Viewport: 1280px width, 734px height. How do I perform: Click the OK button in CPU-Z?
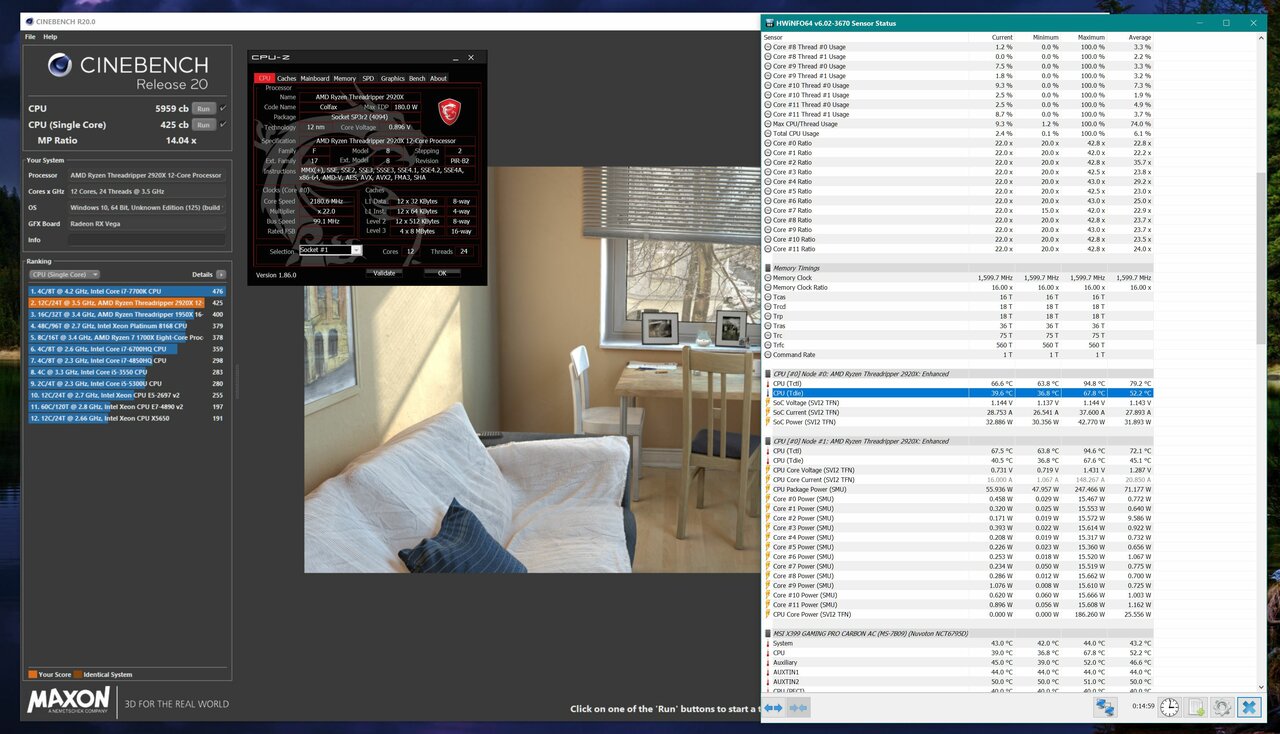[x=442, y=273]
